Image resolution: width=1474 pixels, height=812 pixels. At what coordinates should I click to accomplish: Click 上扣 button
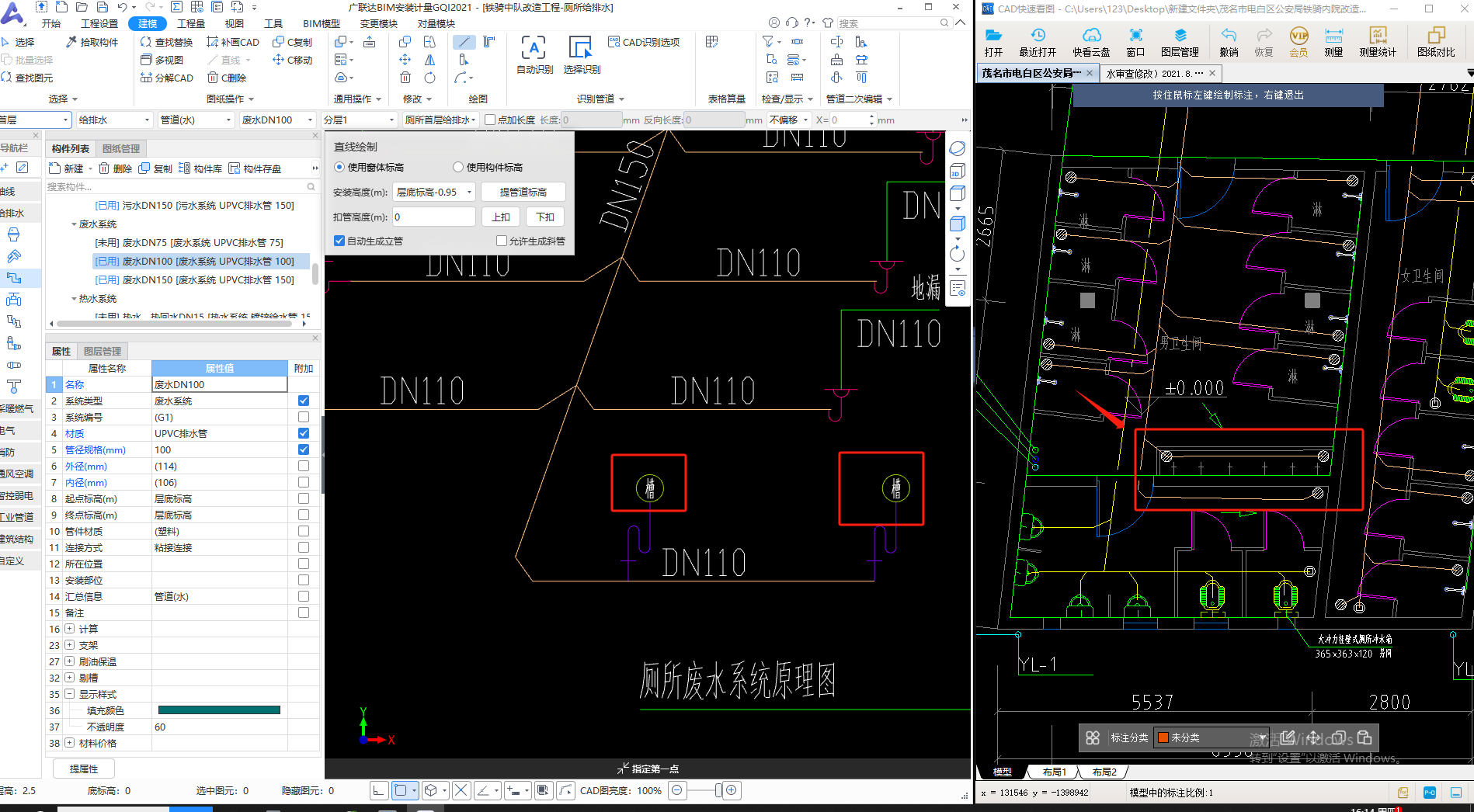click(501, 217)
